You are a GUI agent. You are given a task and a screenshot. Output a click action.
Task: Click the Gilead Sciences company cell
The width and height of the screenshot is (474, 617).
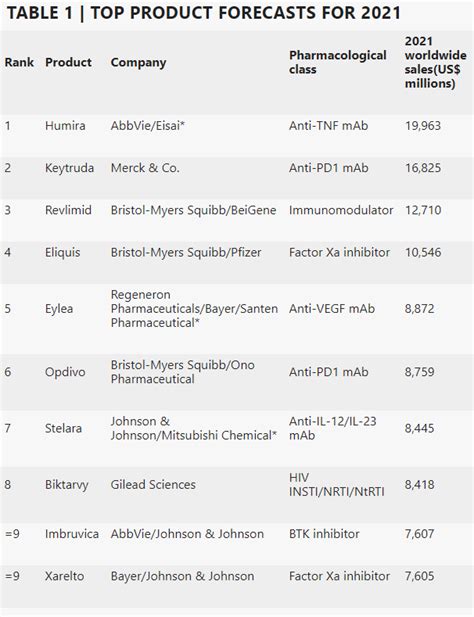(153, 484)
